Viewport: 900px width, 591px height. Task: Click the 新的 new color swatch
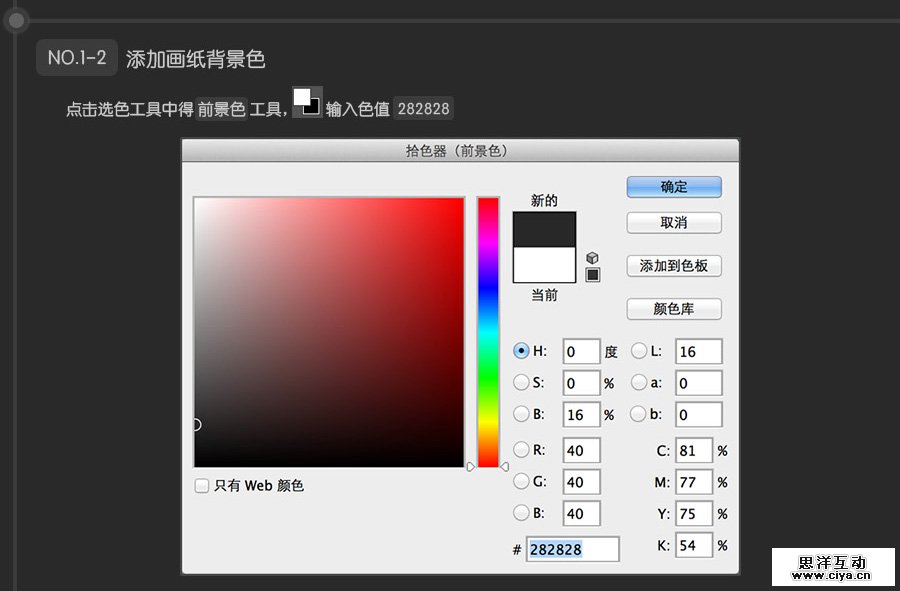(545, 228)
